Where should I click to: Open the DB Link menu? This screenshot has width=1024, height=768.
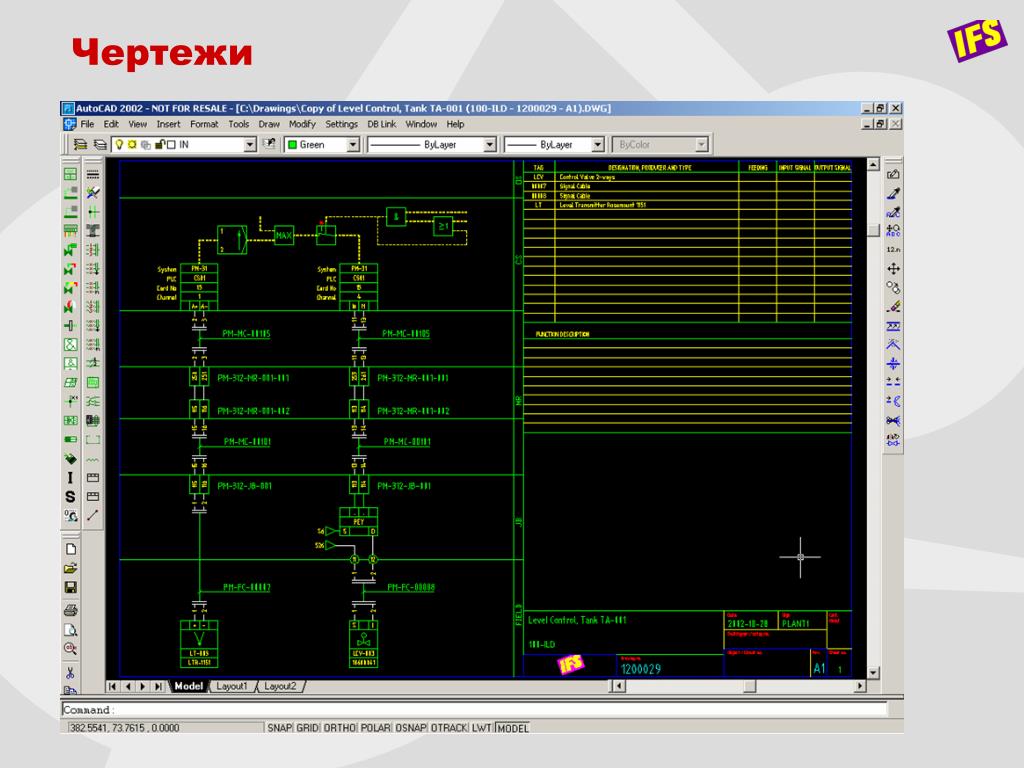pyautogui.click(x=381, y=124)
